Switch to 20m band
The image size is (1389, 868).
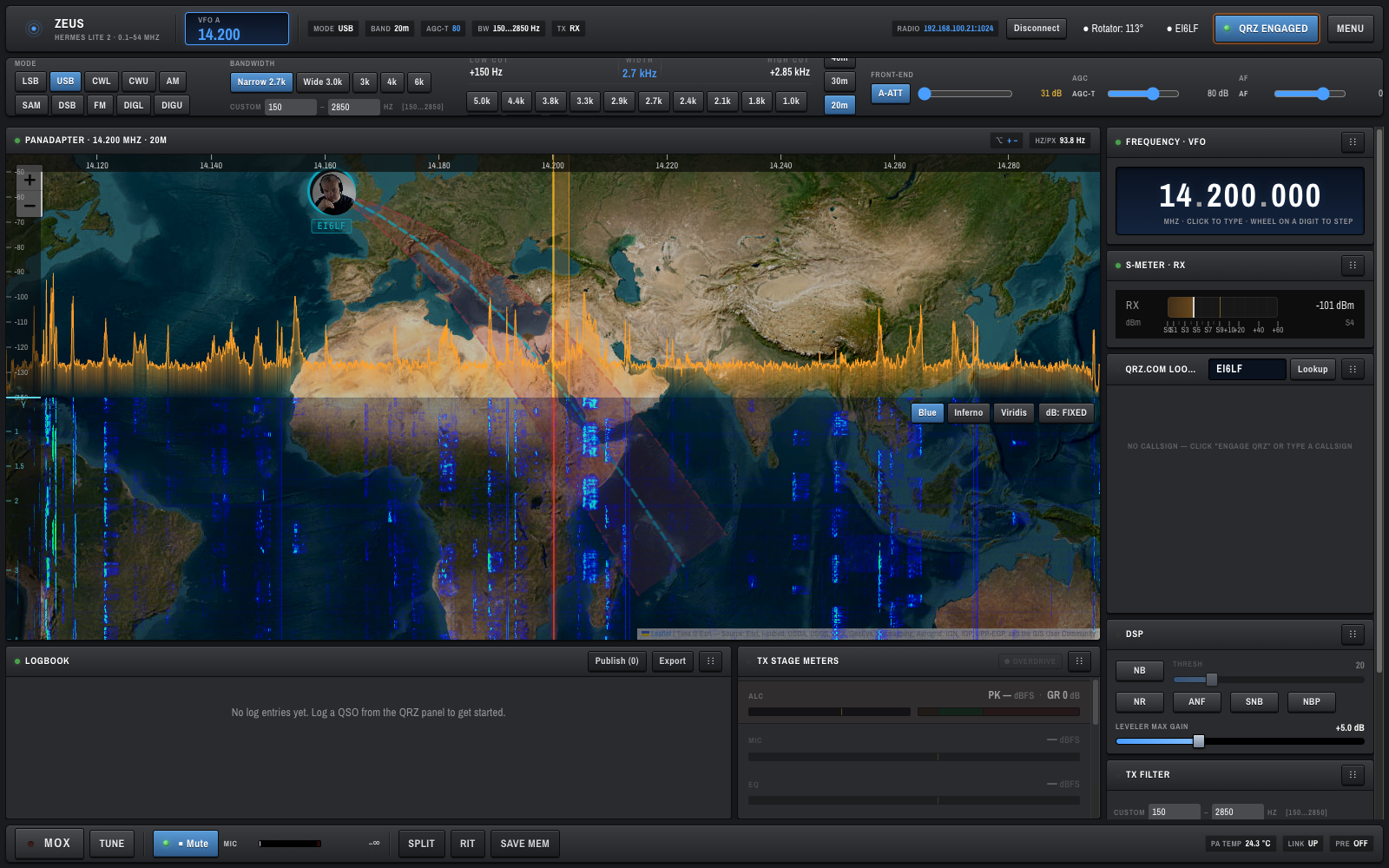point(839,106)
